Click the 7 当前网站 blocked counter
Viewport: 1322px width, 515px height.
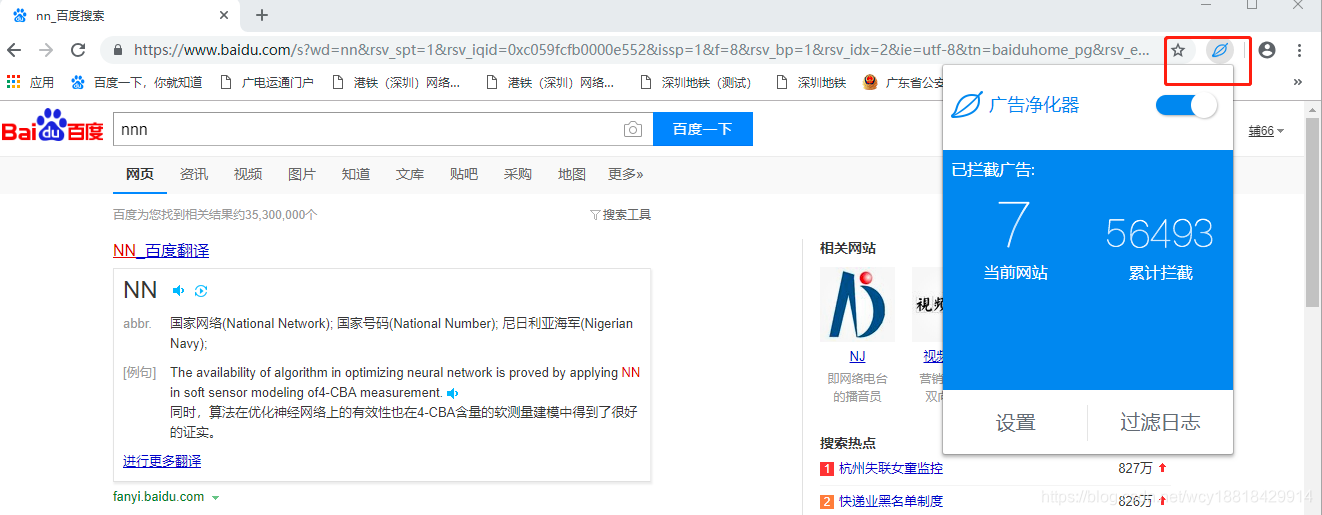[x=1015, y=240]
